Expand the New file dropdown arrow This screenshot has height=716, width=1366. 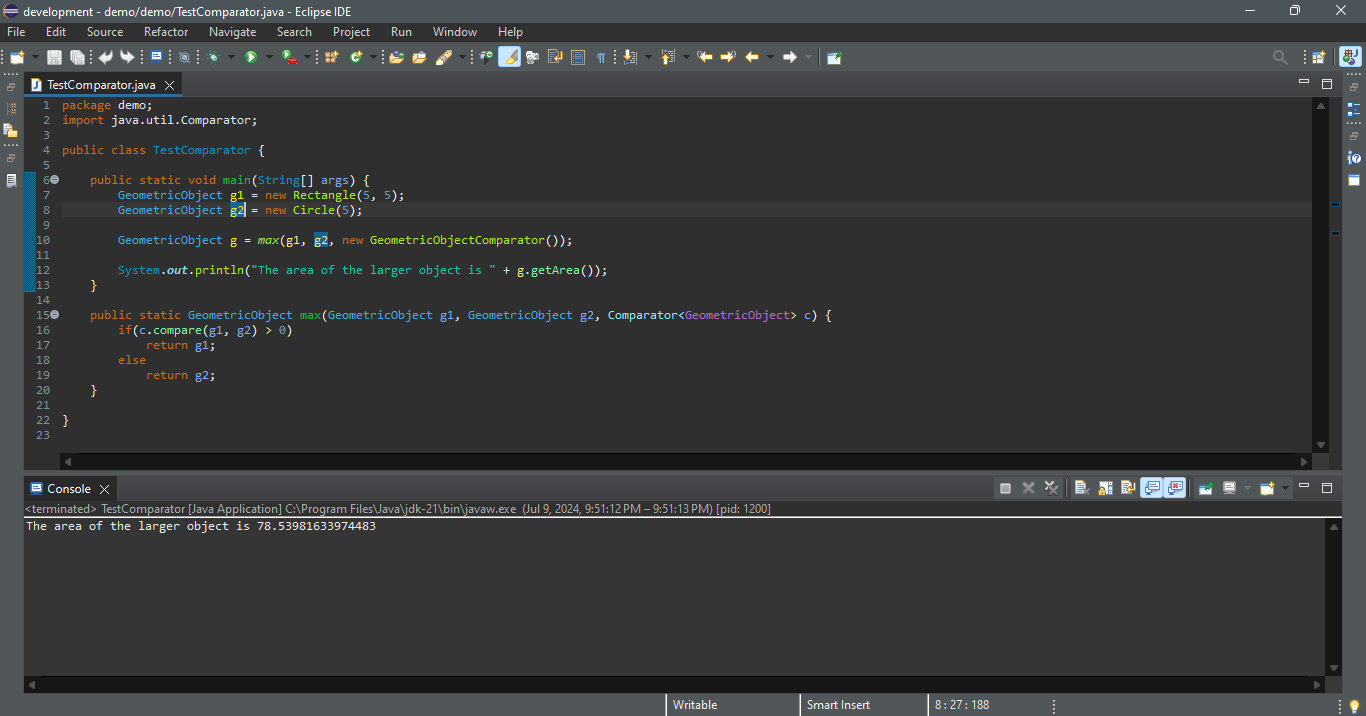click(x=36, y=58)
